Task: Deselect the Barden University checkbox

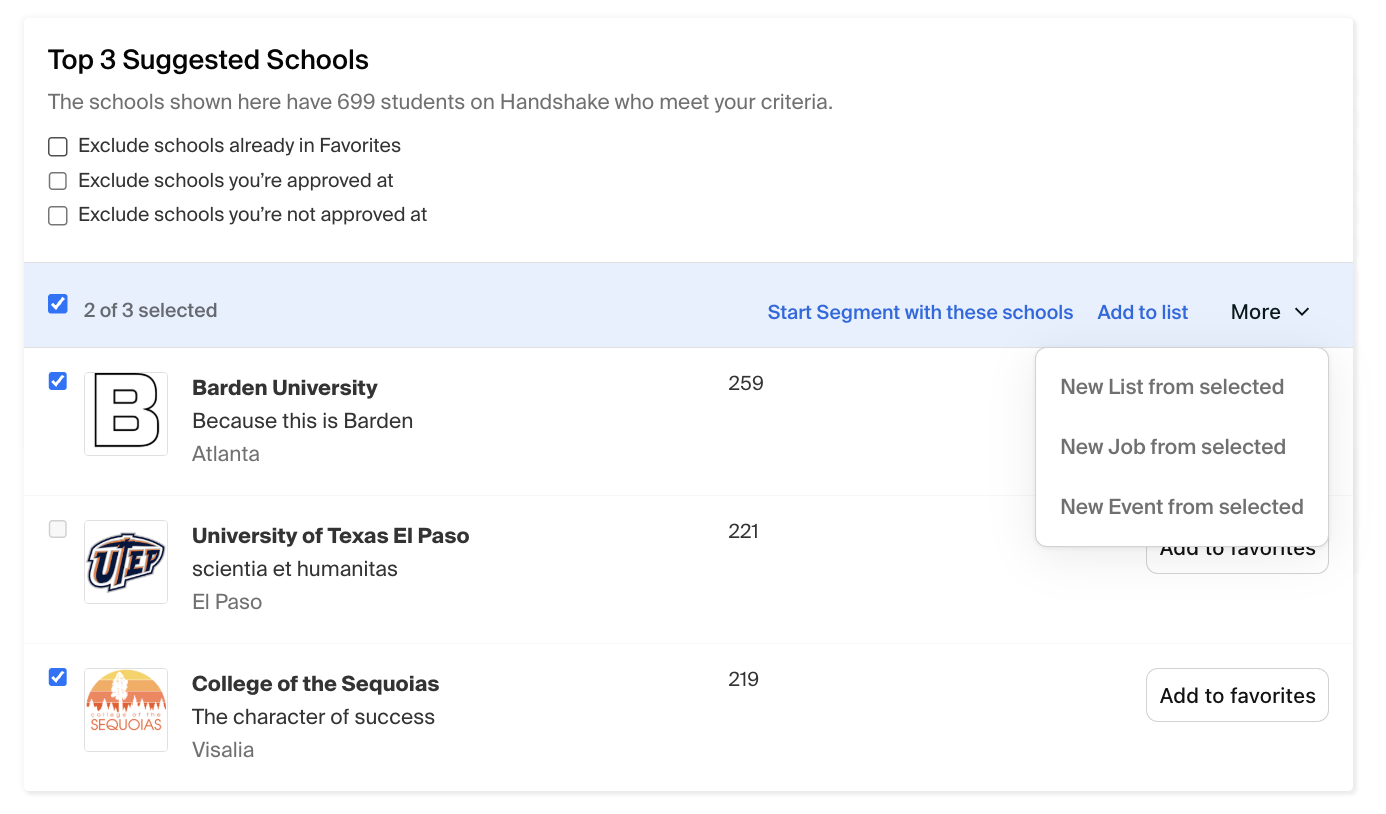Action: pyautogui.click(x=57, y=381)
